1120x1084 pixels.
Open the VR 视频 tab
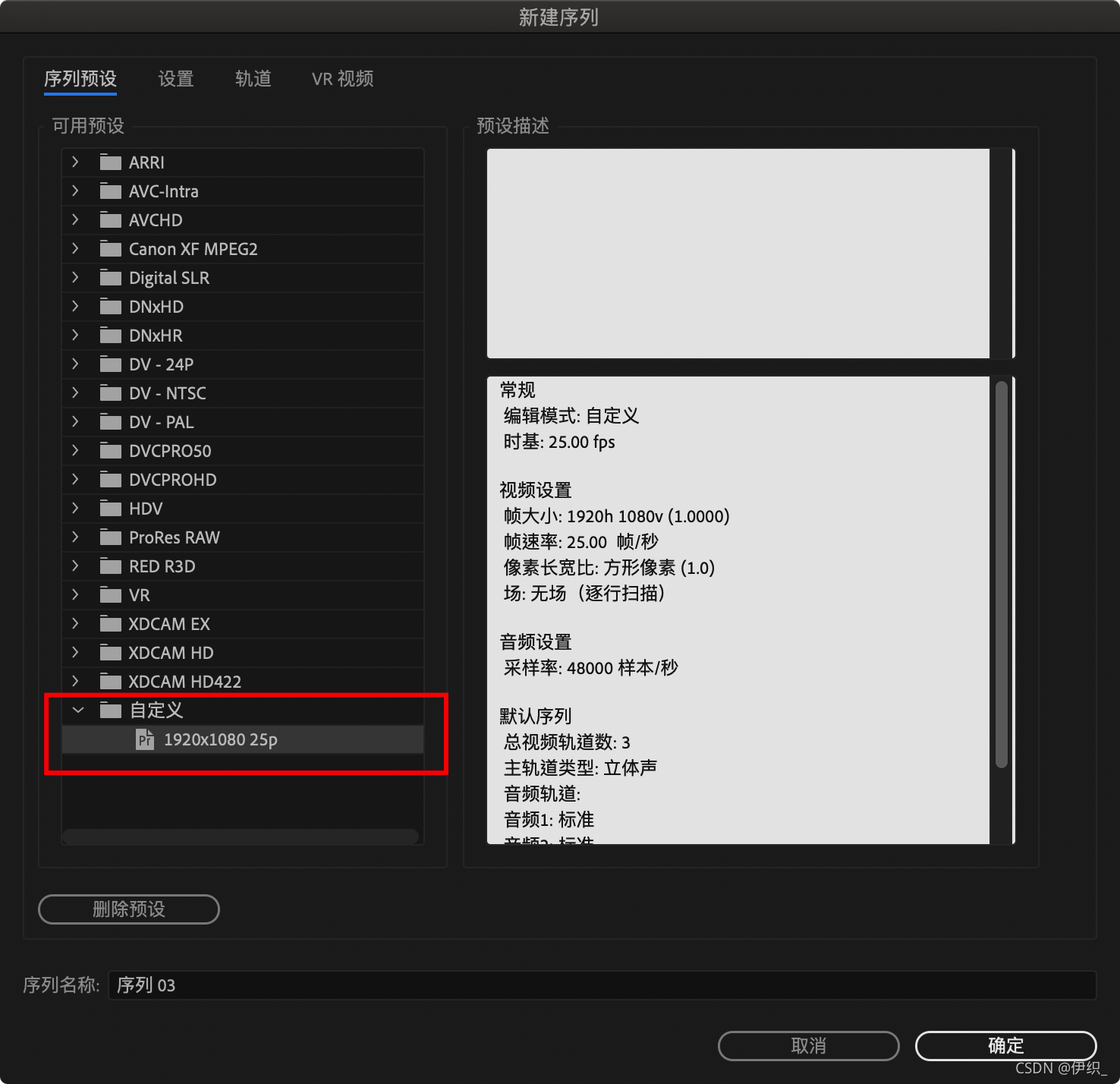click(343, 79)
